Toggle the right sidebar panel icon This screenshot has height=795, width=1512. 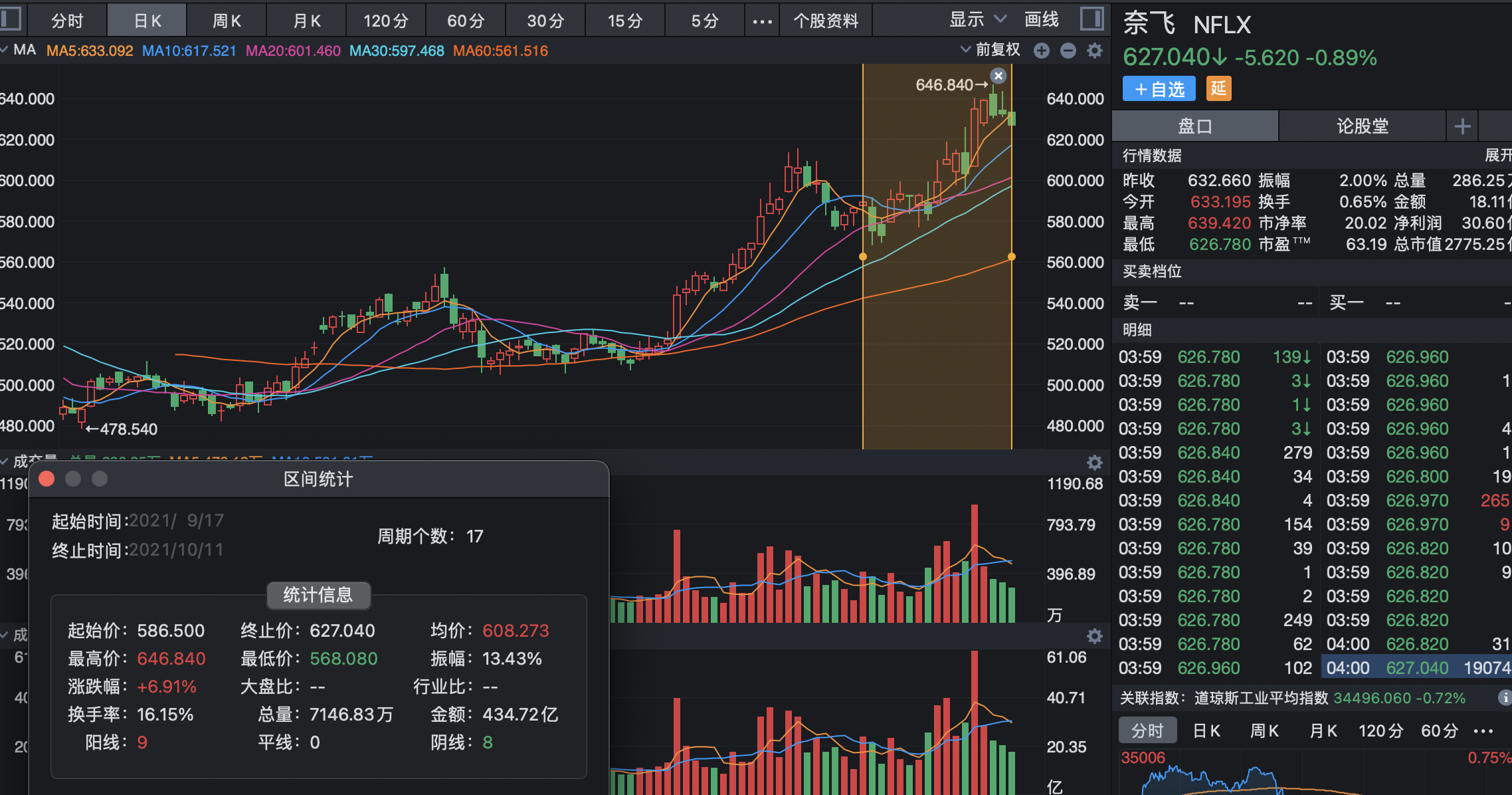click(1091, 19)
